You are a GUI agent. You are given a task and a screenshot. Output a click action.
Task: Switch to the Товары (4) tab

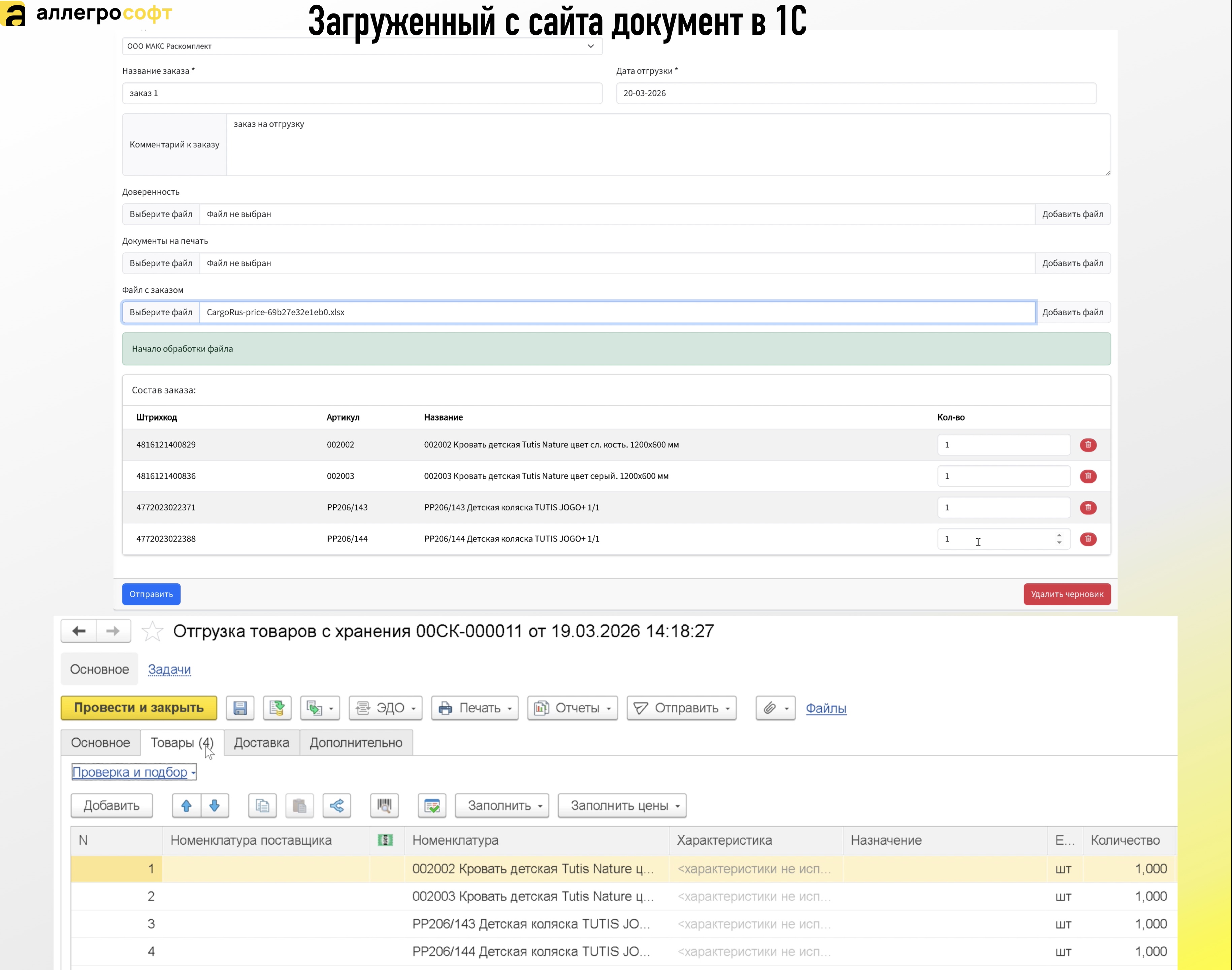pos(182,743)
